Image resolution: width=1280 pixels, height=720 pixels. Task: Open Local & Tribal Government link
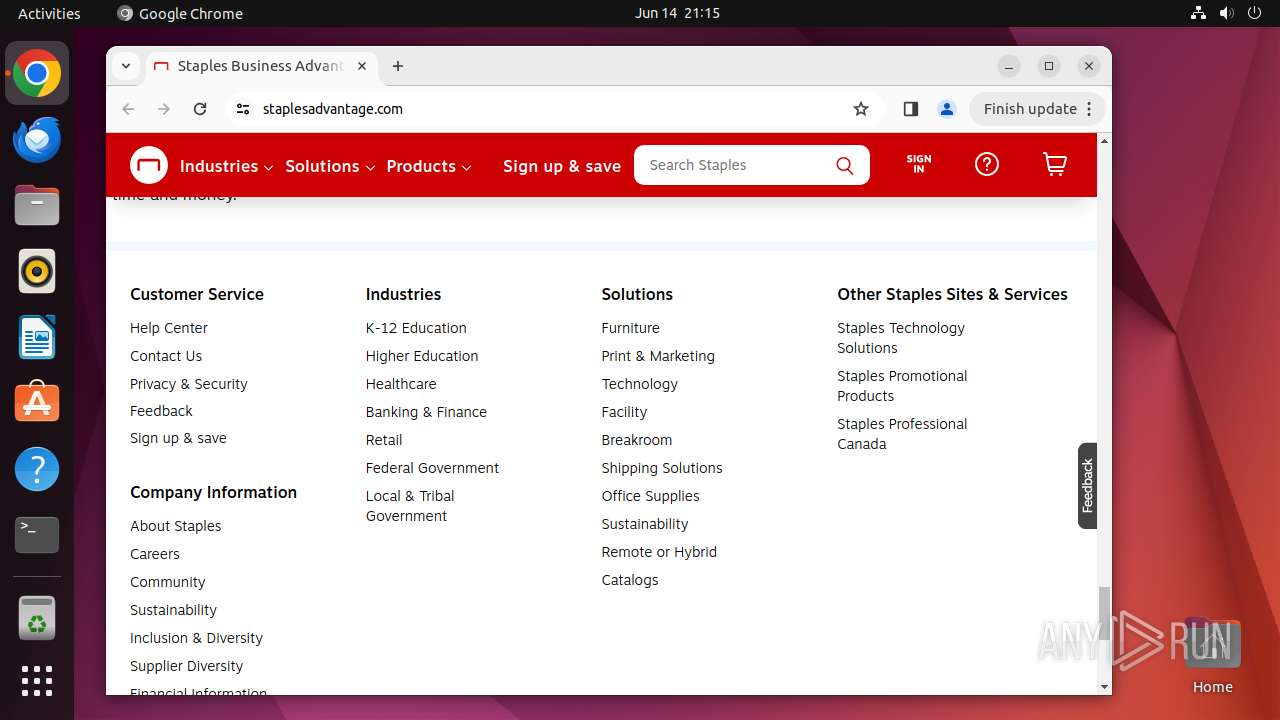[x=410, y=506]
